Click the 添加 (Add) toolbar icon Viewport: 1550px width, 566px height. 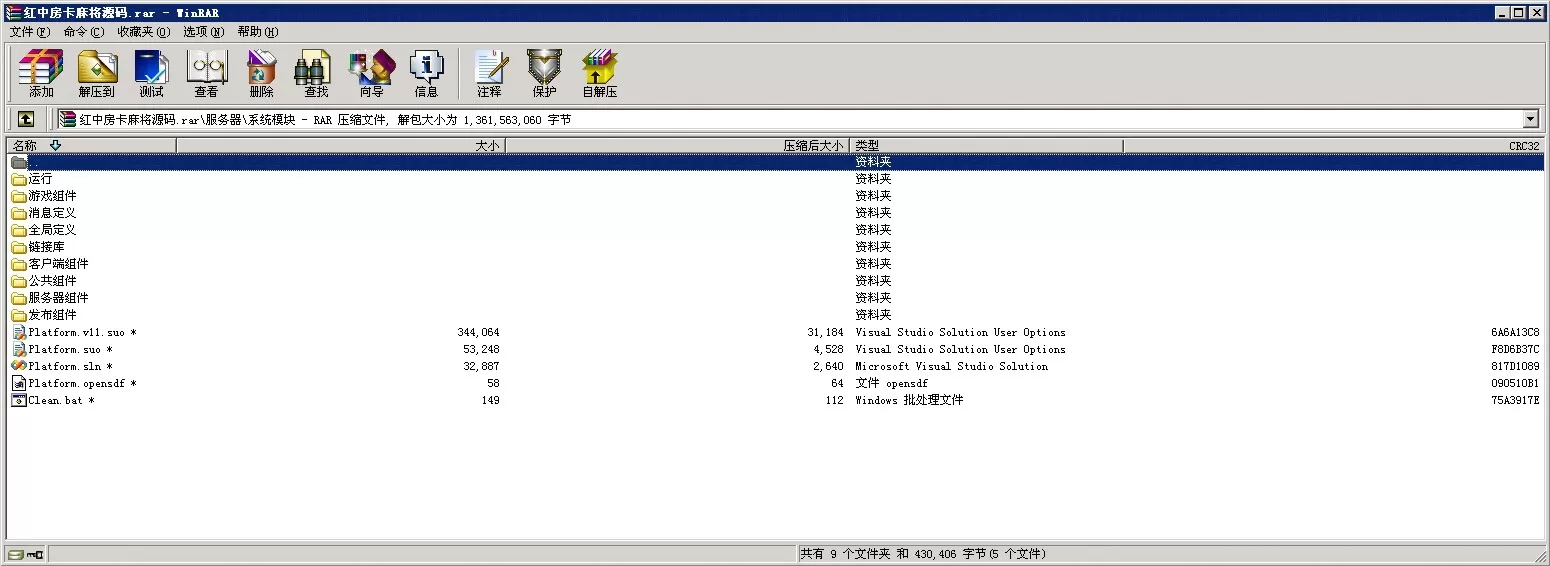coord(41,74)
